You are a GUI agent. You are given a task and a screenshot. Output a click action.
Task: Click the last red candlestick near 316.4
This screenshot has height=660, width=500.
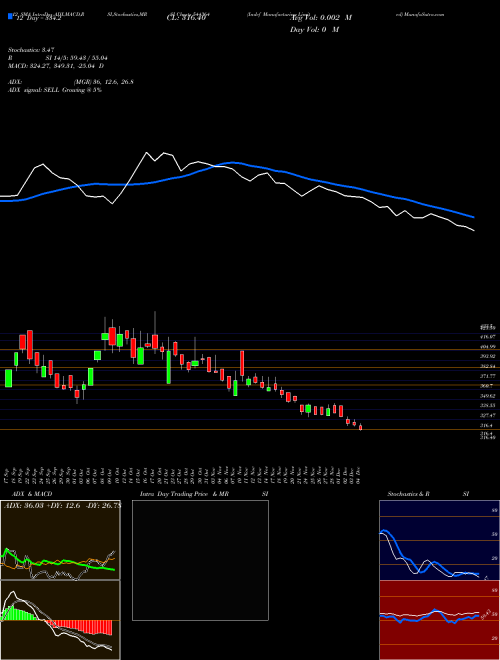click(x=360, y=427)
